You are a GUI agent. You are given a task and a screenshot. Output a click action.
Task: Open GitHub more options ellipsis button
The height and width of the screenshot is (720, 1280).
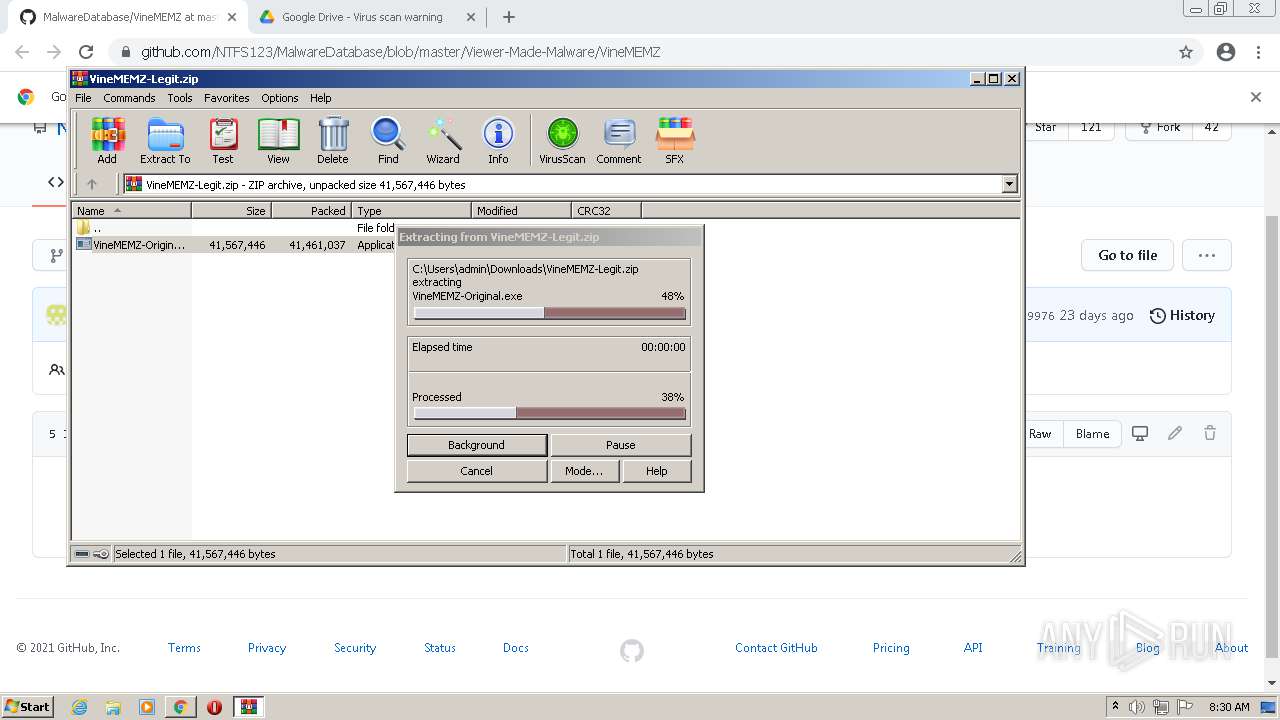coord(1207,255)
